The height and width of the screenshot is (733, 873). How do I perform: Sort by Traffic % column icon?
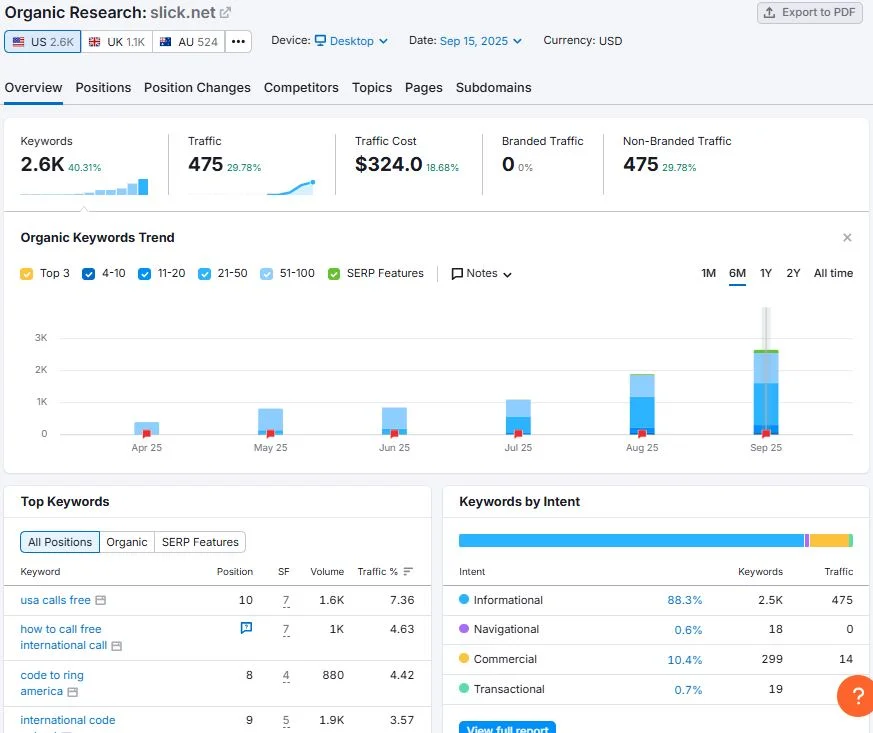click(408, 572)
